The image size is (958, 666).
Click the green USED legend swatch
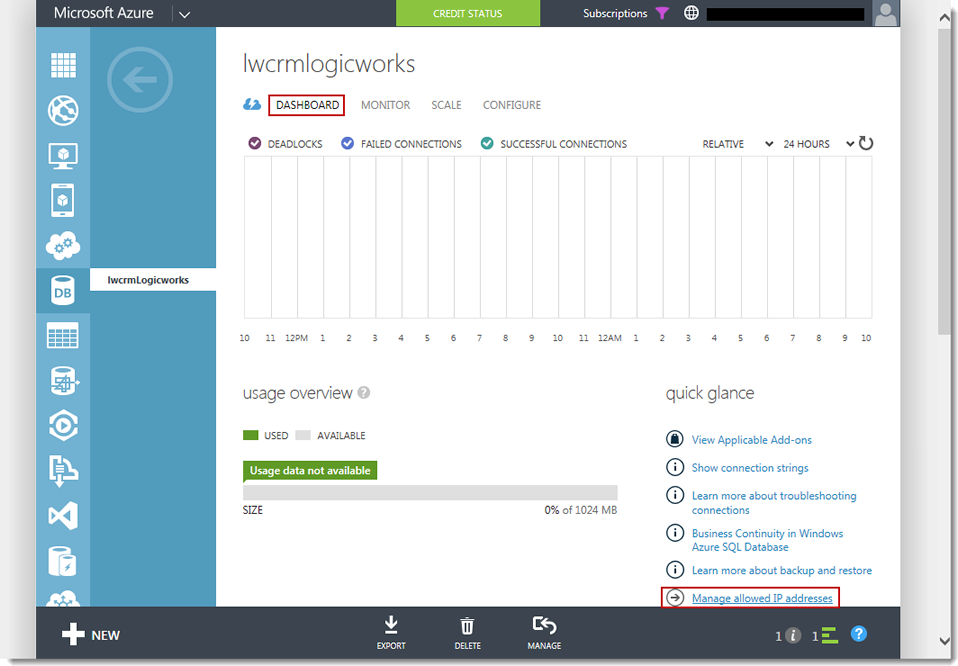click(250, 435)
